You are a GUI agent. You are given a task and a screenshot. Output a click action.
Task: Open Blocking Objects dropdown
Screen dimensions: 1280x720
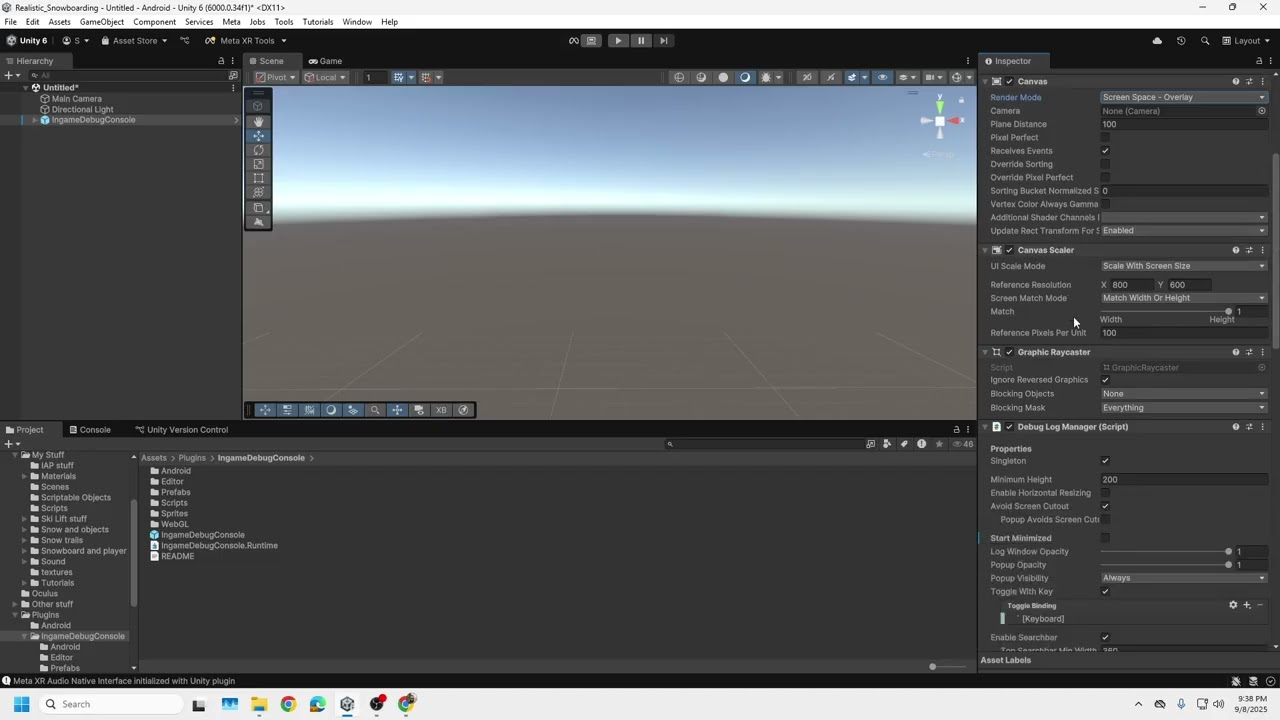(x=1184, y=394)
